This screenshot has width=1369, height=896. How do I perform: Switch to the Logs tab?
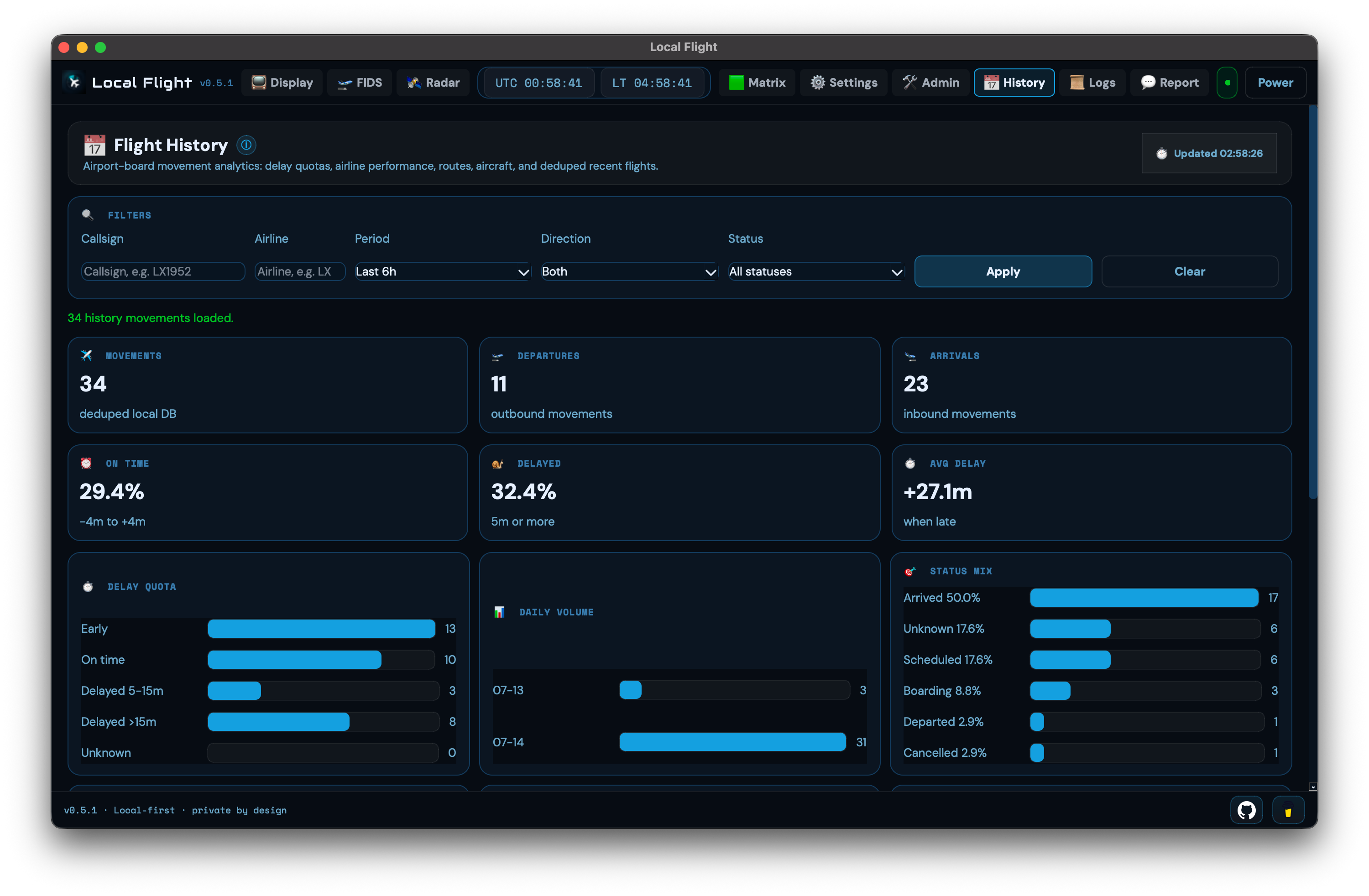pyautogui.click(x=1092, y=83)
